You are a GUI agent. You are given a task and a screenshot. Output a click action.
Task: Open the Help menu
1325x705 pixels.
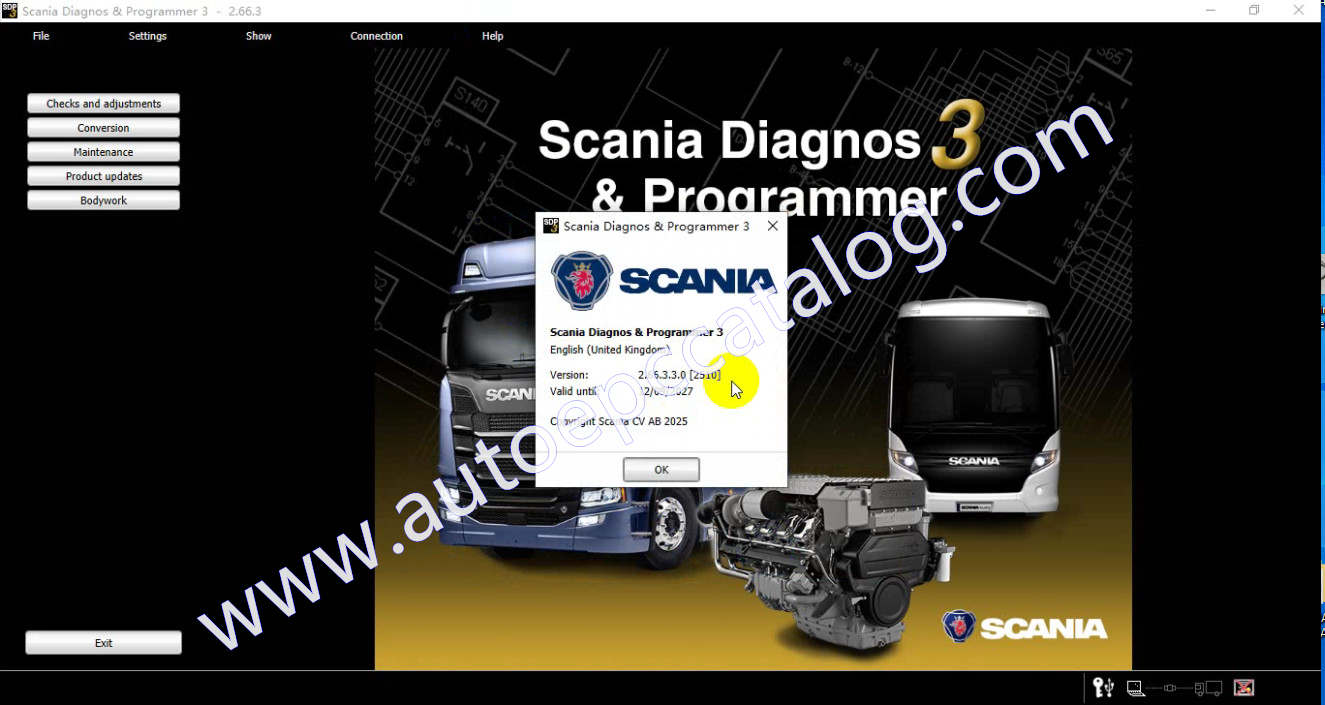pyautogui.click(x=493, y=36)
